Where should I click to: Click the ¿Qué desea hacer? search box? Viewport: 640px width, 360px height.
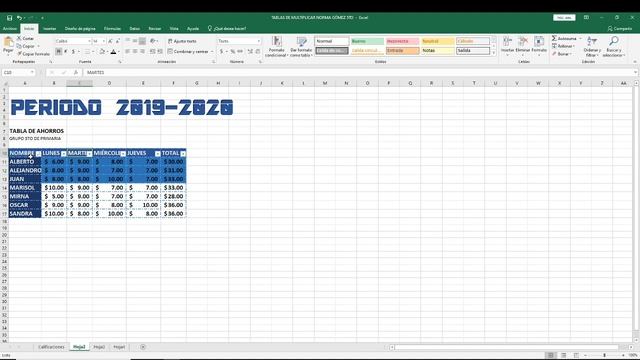pyautogui.click(x=227, y=29)
